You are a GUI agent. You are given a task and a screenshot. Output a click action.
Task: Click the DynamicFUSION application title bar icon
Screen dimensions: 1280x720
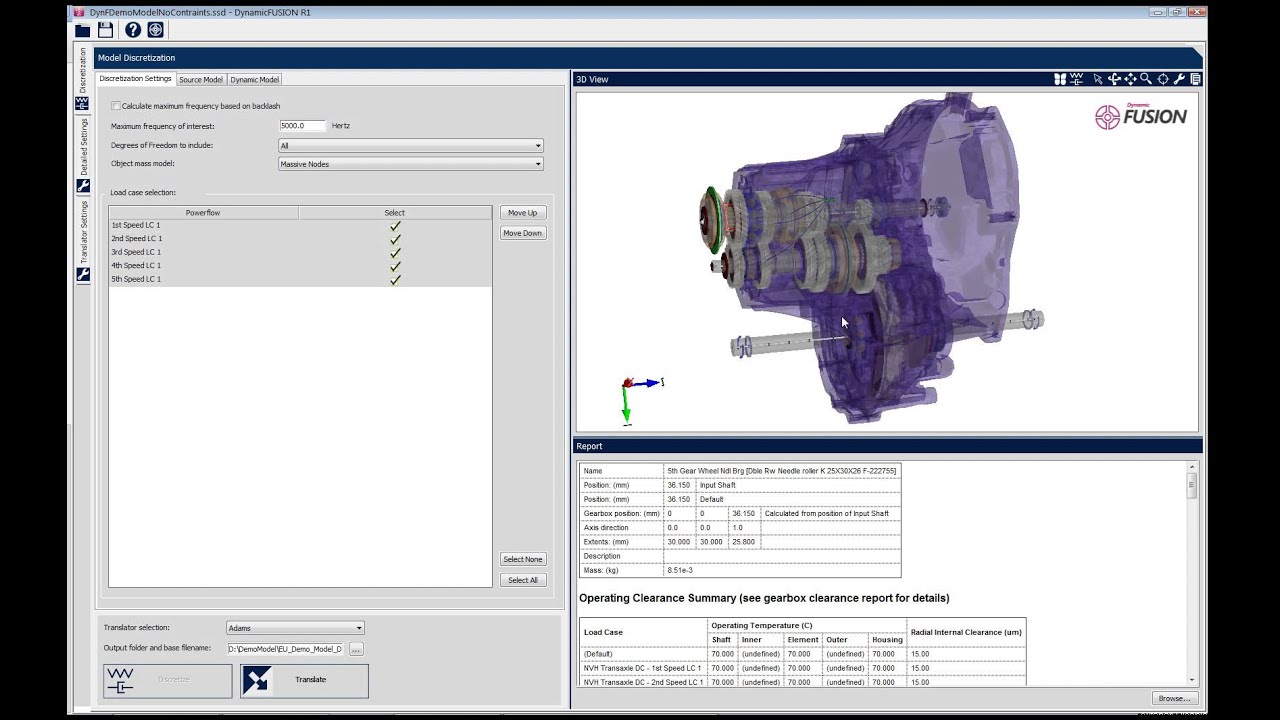coord(79,12)
